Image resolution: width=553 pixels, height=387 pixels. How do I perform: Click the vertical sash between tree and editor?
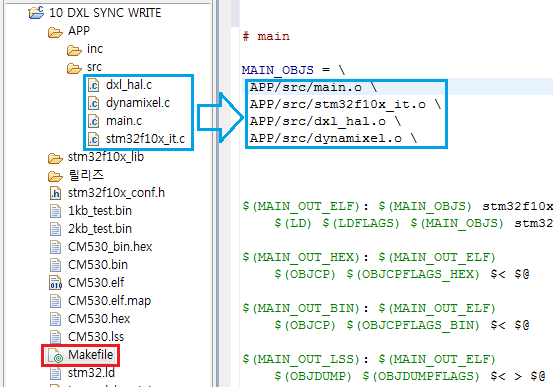click(x=215, y=193)
